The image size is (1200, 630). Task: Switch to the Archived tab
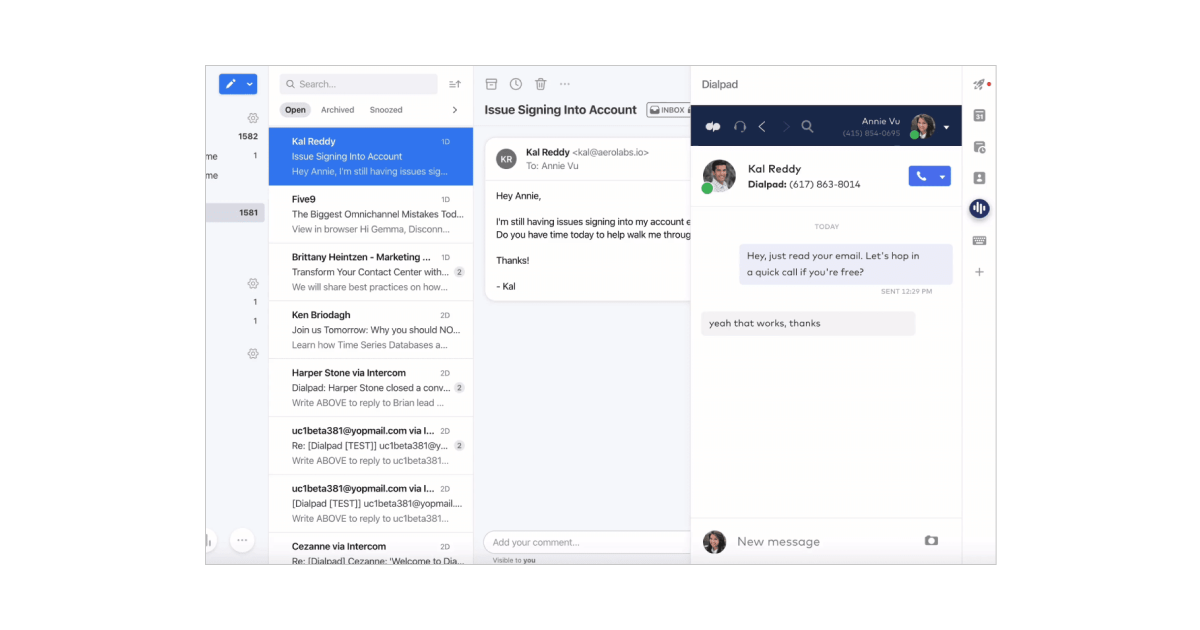coord(337,110)
